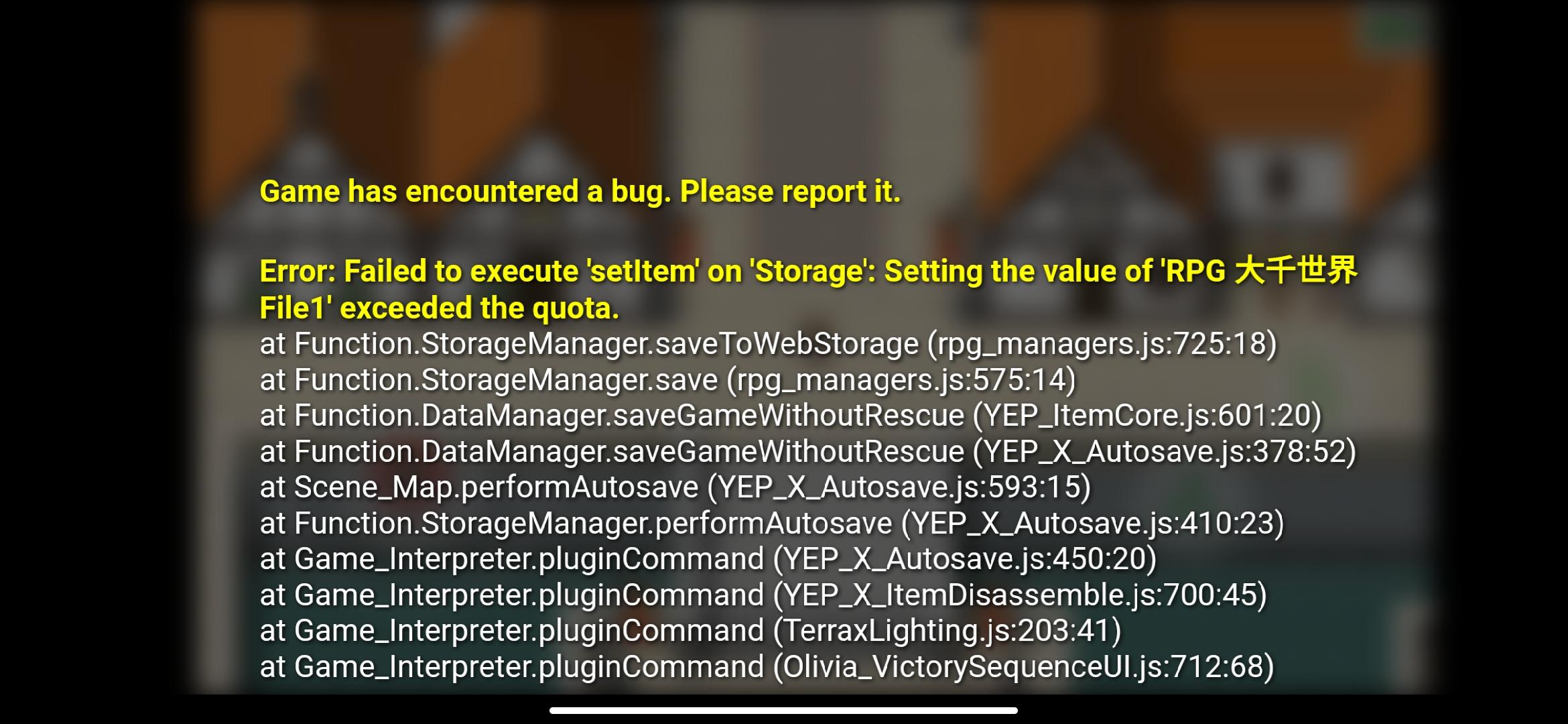The height and width of the screenshot is (724, 1568).
Task: Click the StorageManager.performAutosave stack line
Action: pyautogui.click(x=772, y=524)
